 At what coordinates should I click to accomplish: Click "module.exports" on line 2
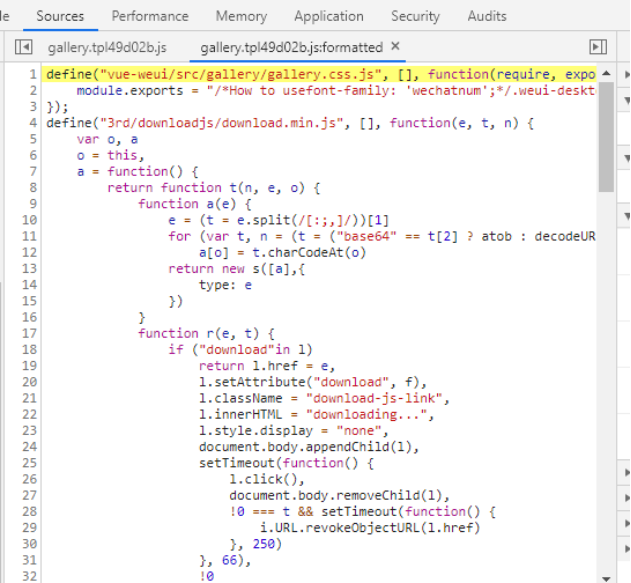tap(130, 91)
